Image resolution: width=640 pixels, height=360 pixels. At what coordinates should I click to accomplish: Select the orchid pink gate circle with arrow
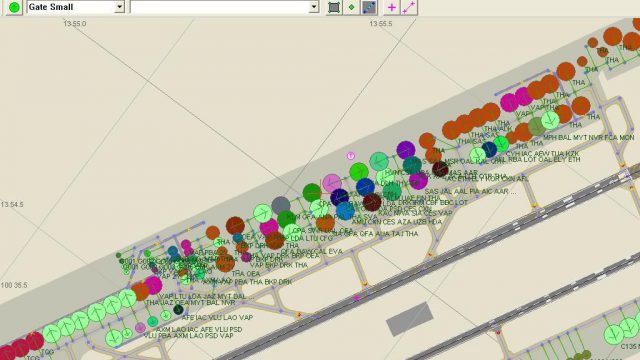(x=332, y=183)
